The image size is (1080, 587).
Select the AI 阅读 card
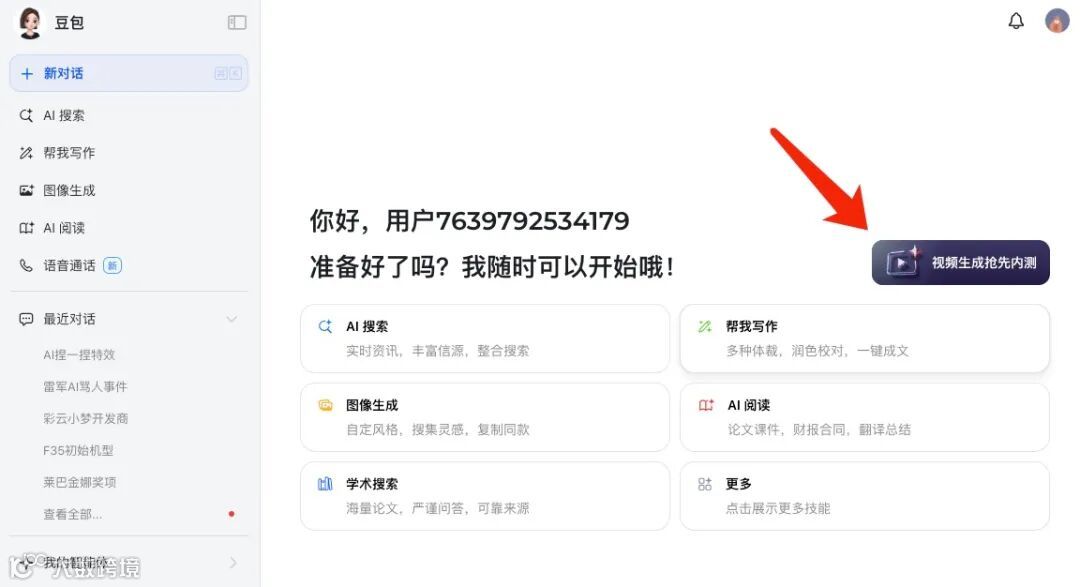point(864,418)
